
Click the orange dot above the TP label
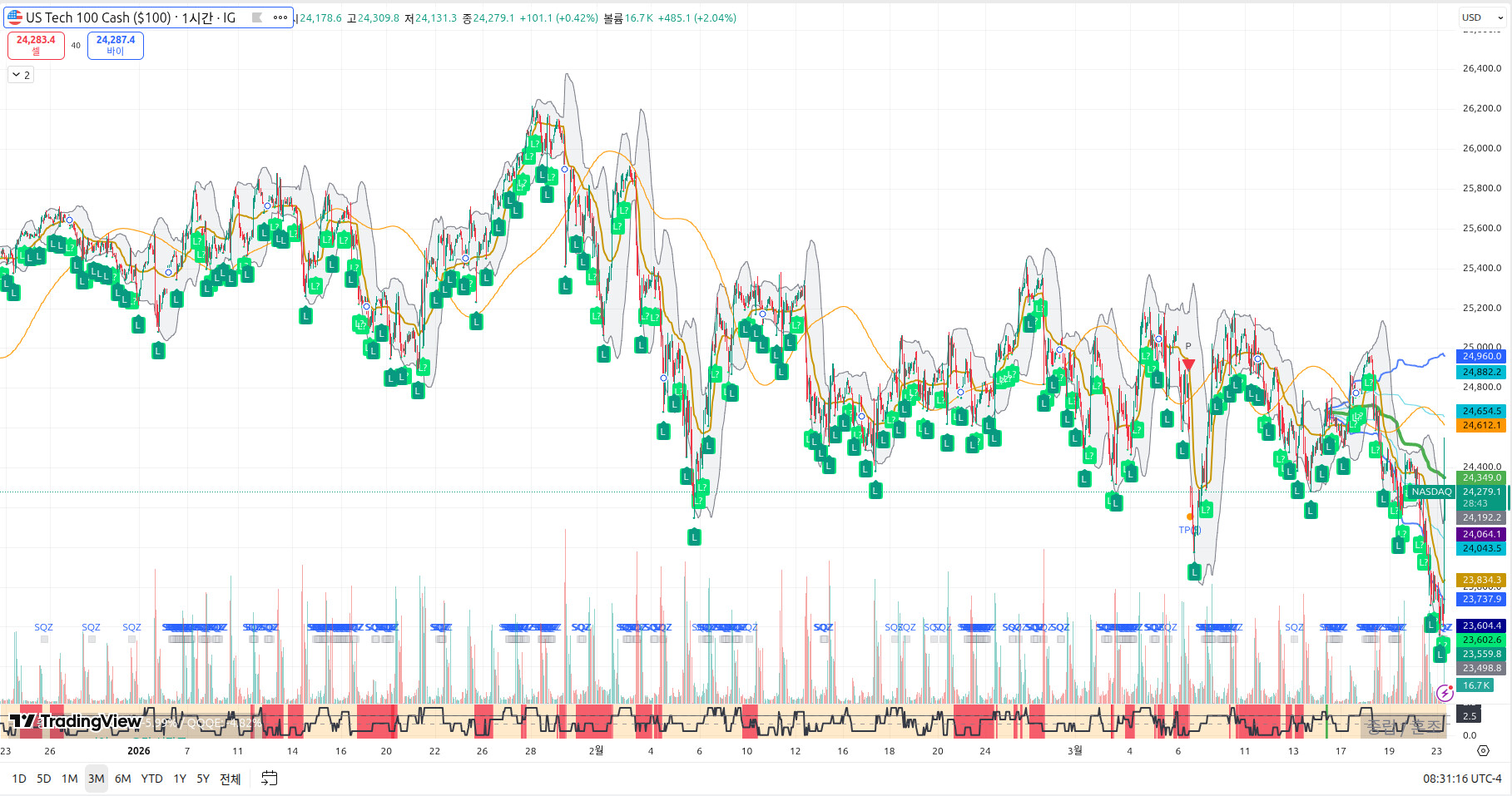click(1190, 517)
